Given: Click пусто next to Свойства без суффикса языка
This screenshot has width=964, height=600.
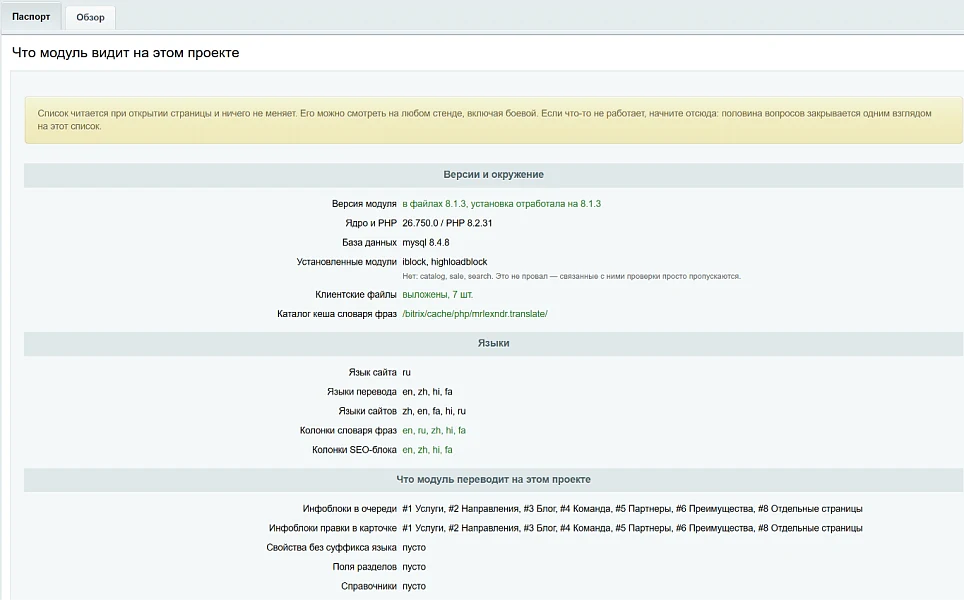Looking at the screenshot, I should (414, 548).
